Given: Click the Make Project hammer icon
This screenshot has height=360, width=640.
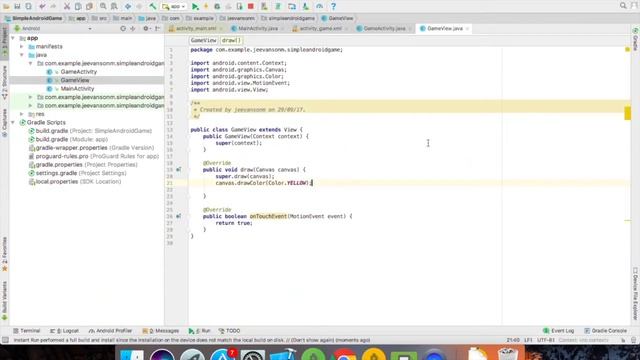Looking at the screenshot, I should pyautogui.click(x=152, y=6).
